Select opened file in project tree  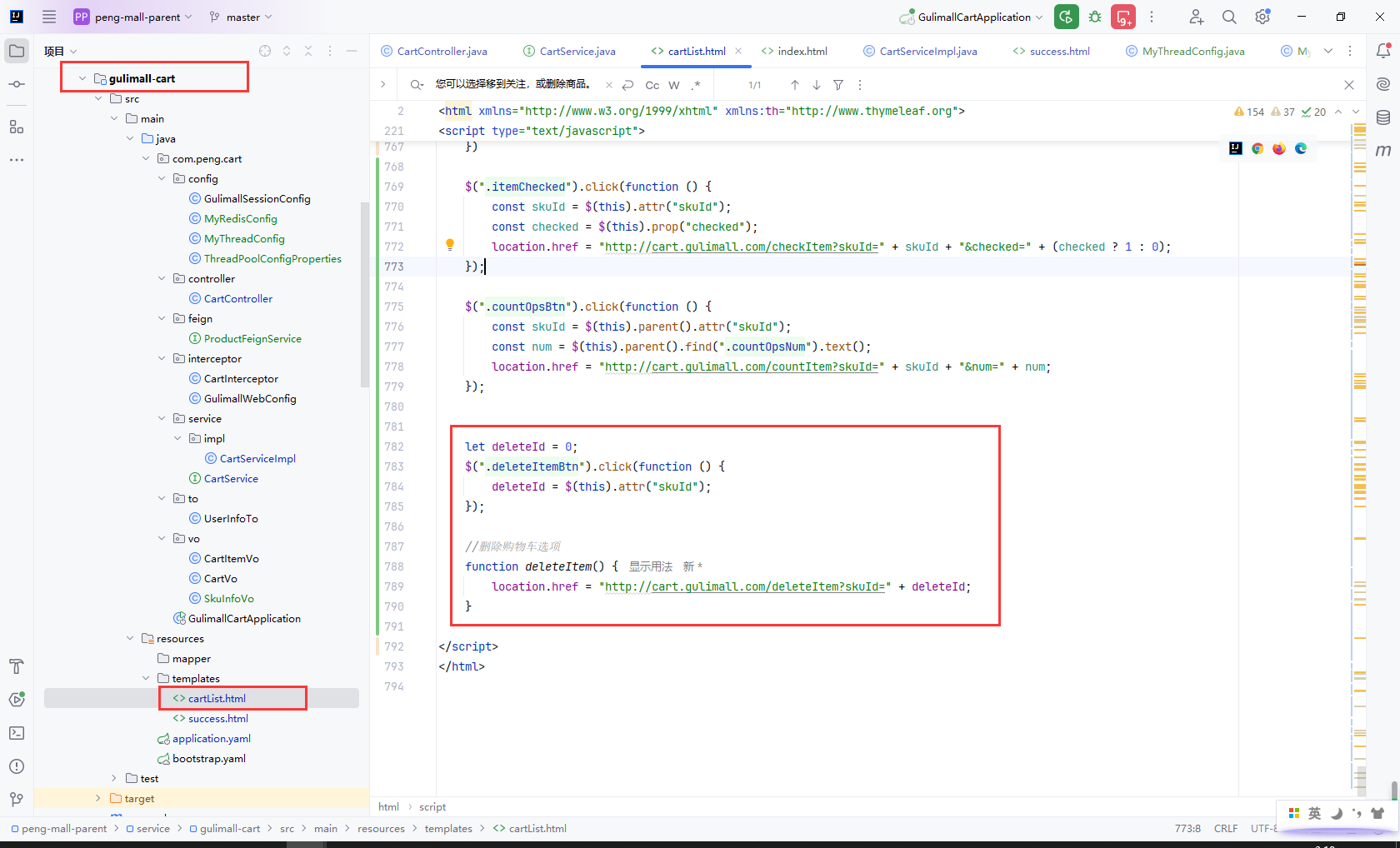click(265, 51)
